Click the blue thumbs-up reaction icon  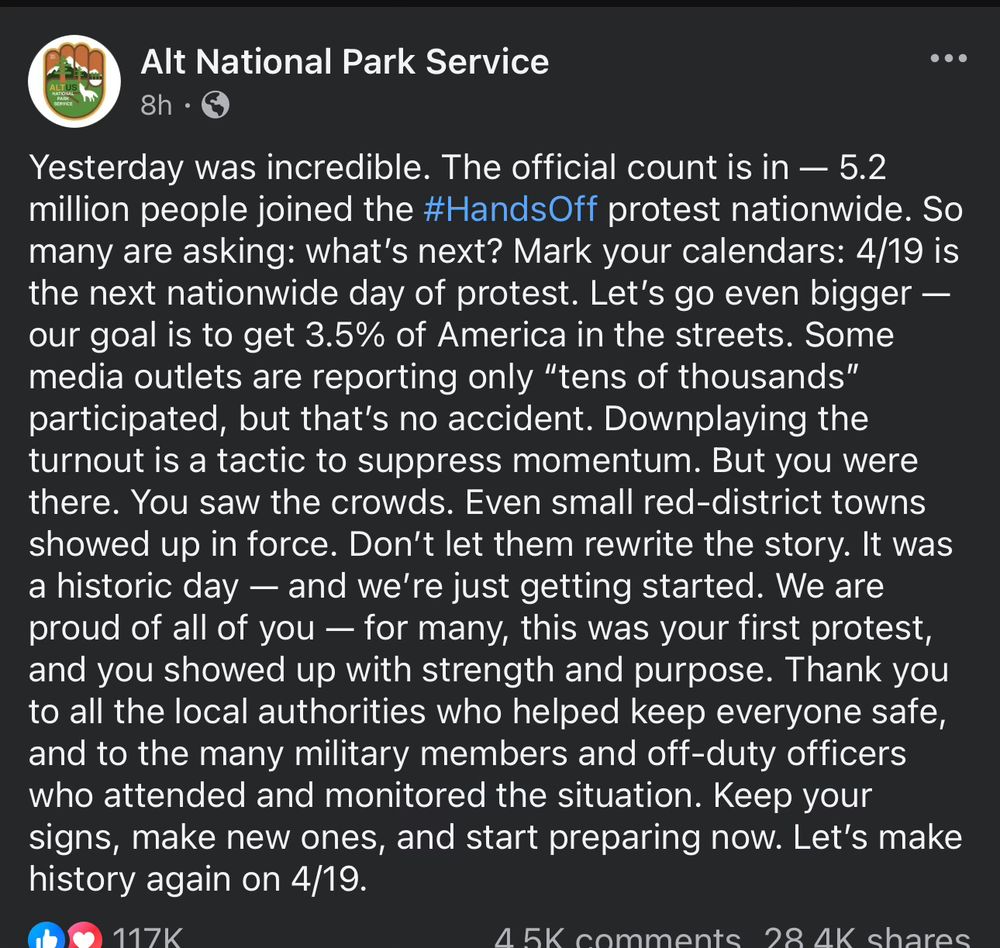(x=47, y=937)
